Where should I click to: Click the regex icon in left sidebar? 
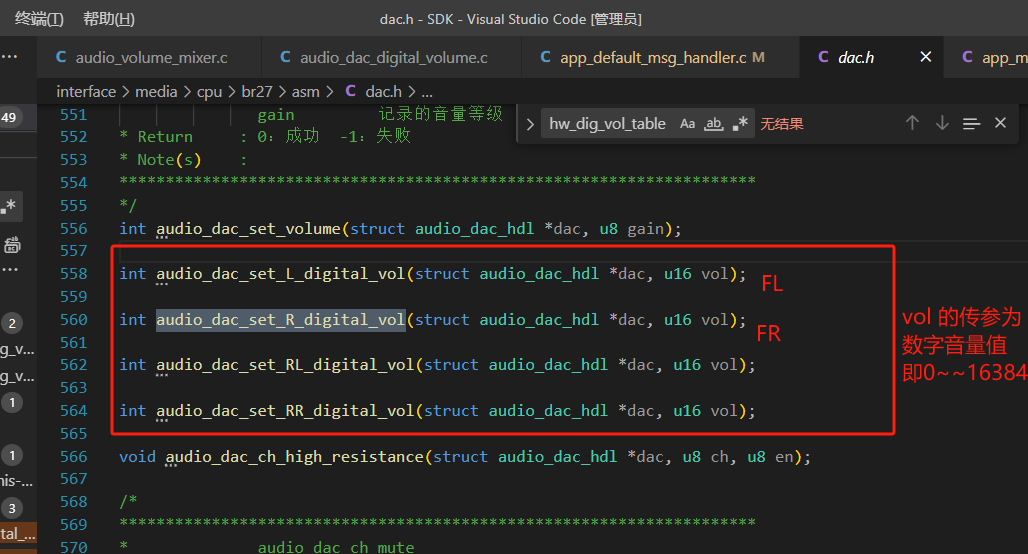click(10, 207)
